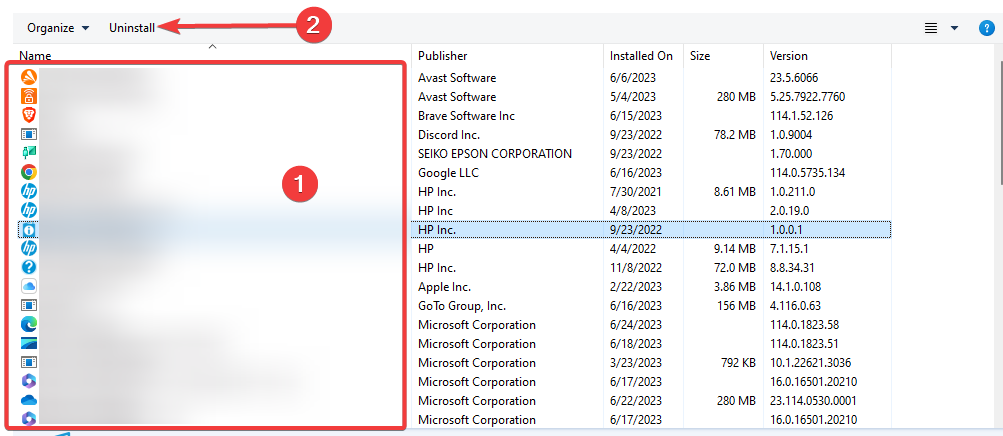This screenshot has height=436, width=1003.
Task: Select the blue OneDrive cloud icon
Action: tap(29, 400)
